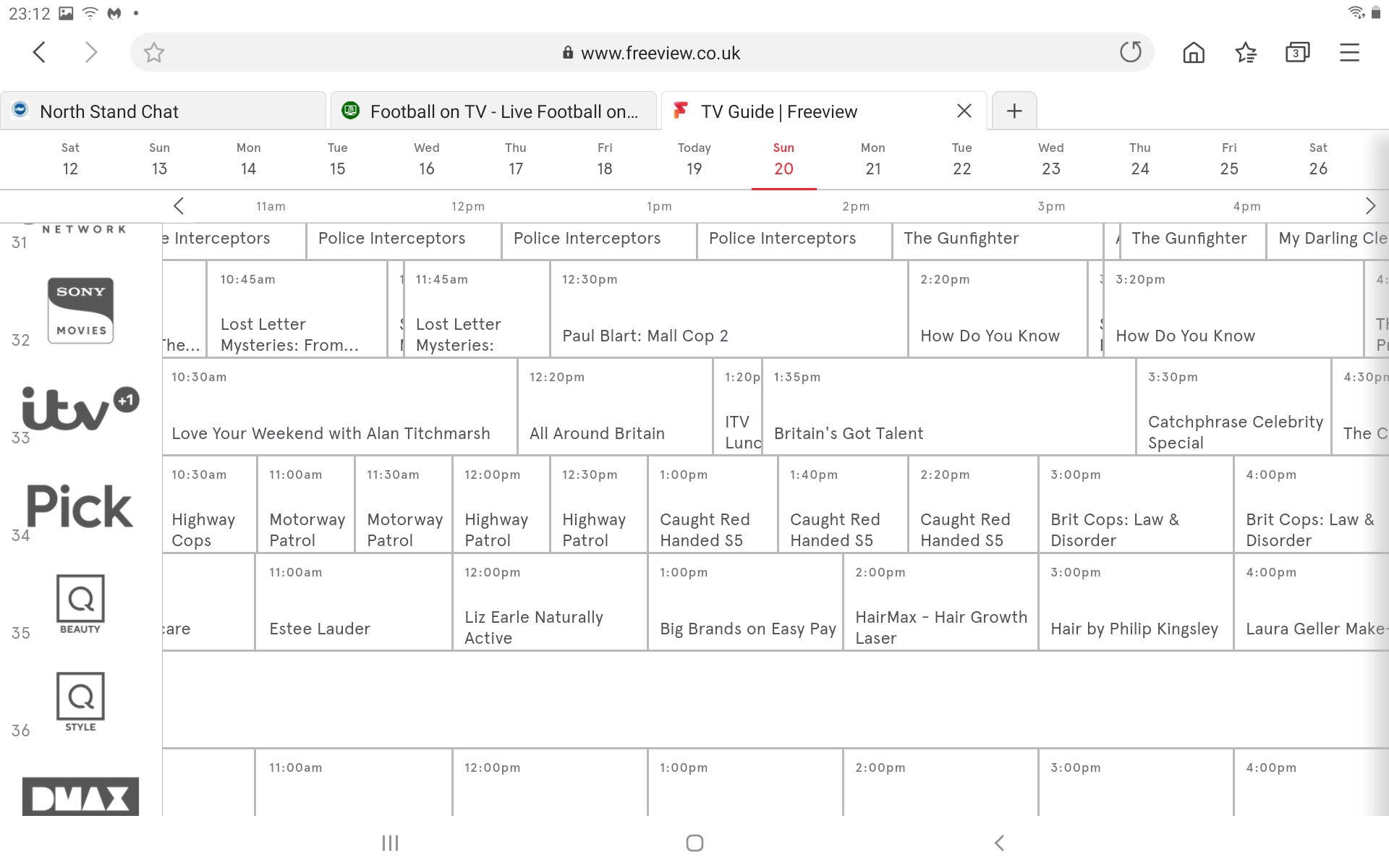Reload the Freeview page
Image resolution: width=1389 pixels, height=868 pixels.
(x=1130, y=52)
